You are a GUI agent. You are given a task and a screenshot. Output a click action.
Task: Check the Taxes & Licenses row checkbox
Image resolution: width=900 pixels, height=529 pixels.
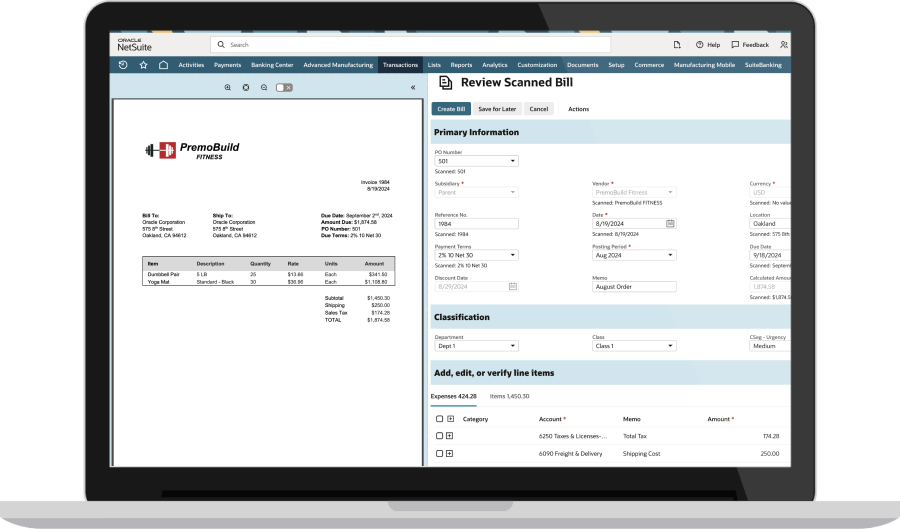click(439, 436)
